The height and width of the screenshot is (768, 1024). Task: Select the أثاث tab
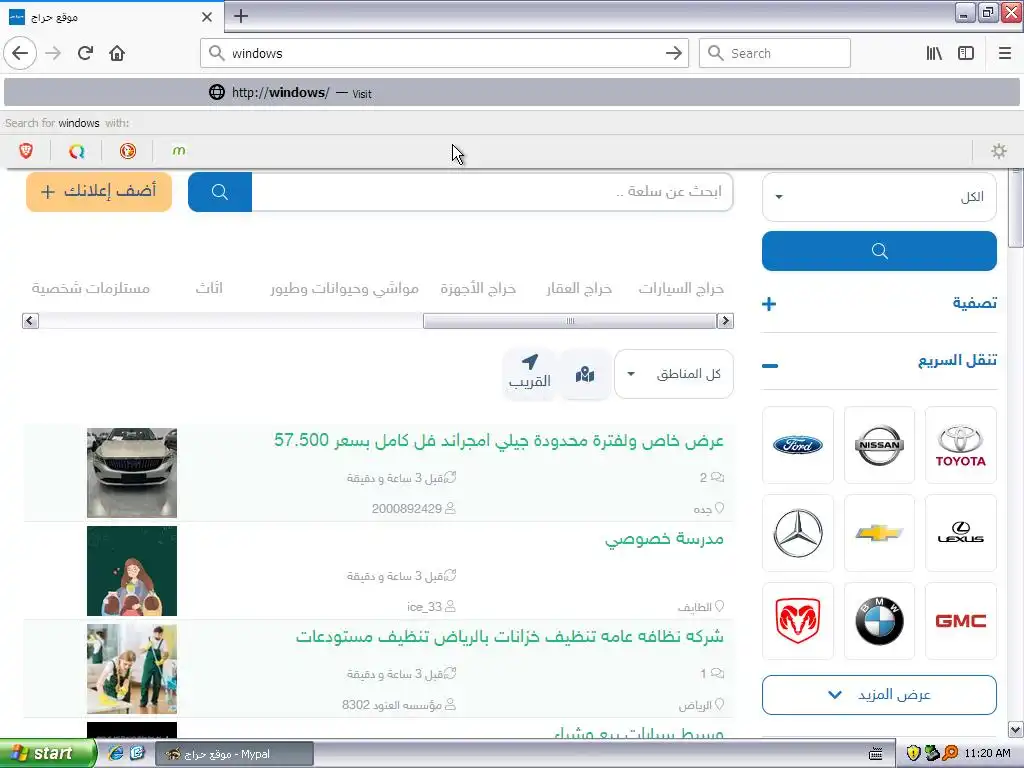pos(209,288)
